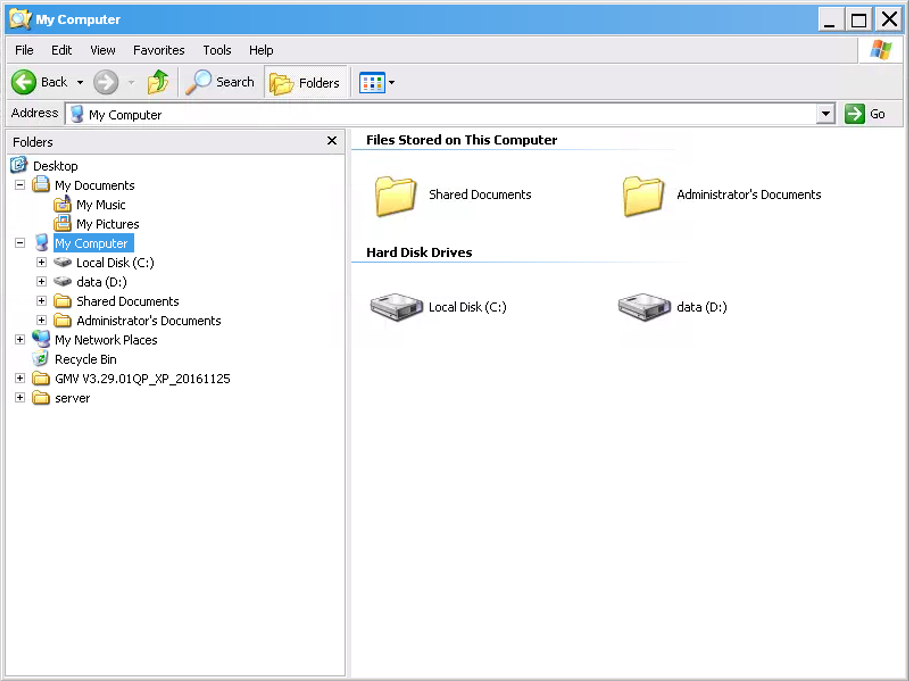Click the Up folder icon in toolbar
Viewport: 909px width, 681px height.
click(x=158, y=82)
